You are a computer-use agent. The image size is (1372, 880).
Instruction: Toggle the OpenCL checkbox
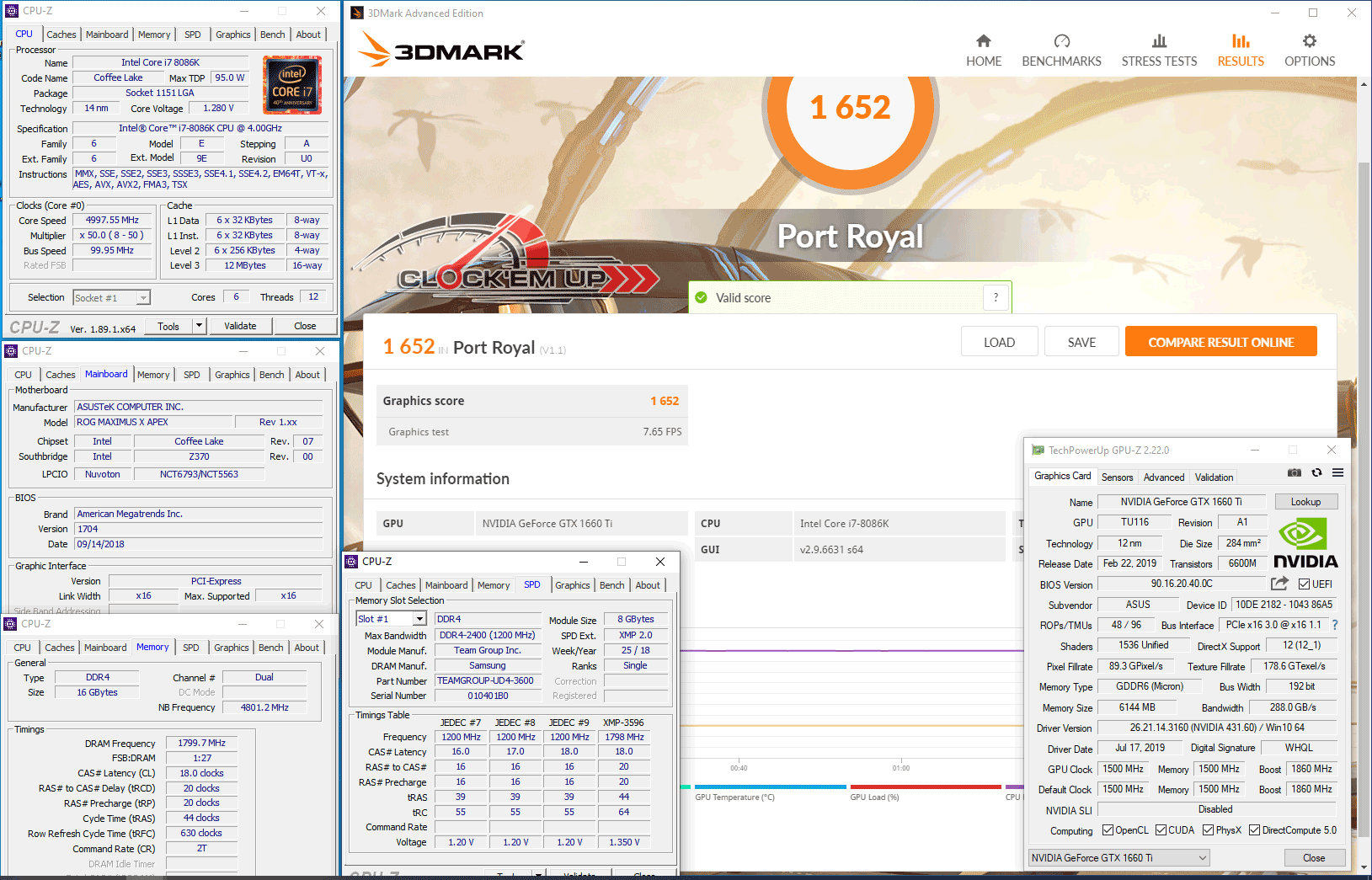click(x=1108, y=830)
